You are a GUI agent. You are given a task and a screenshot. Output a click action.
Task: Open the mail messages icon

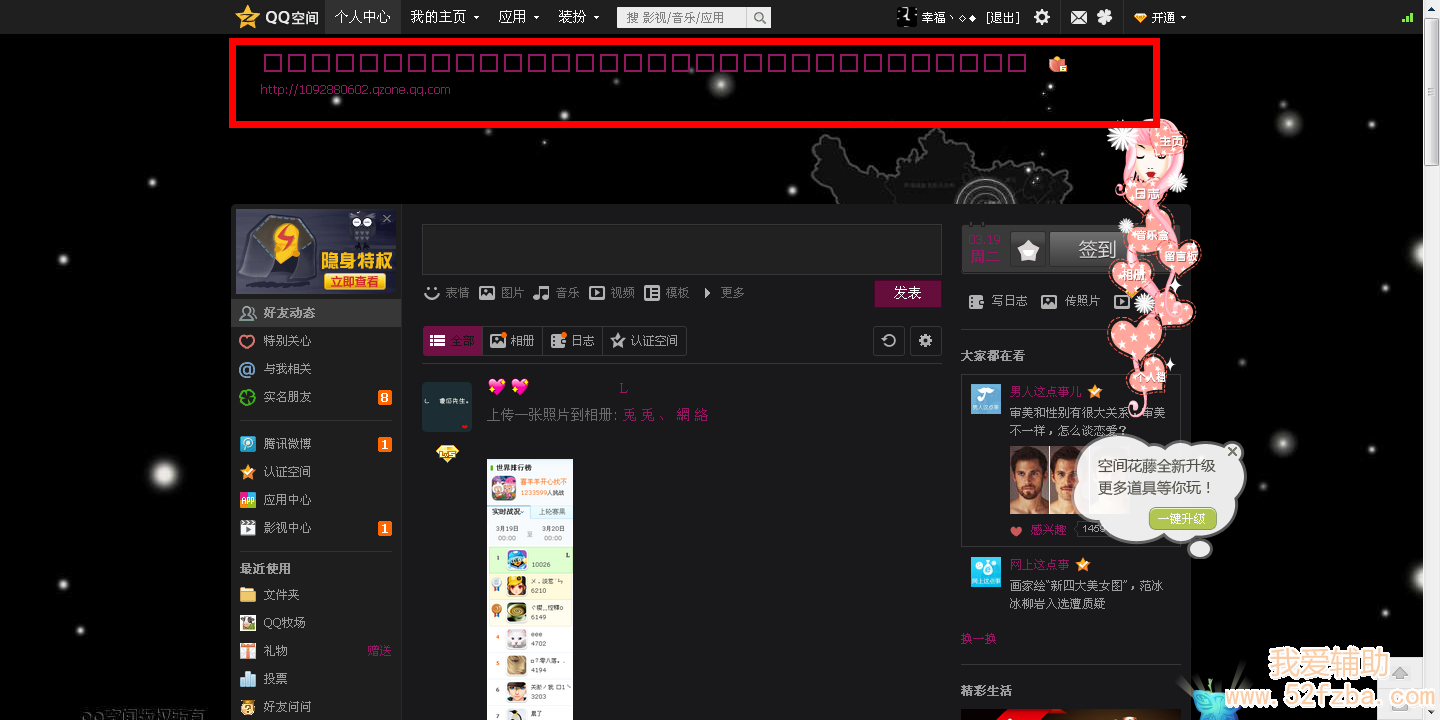click(1079, 17)
